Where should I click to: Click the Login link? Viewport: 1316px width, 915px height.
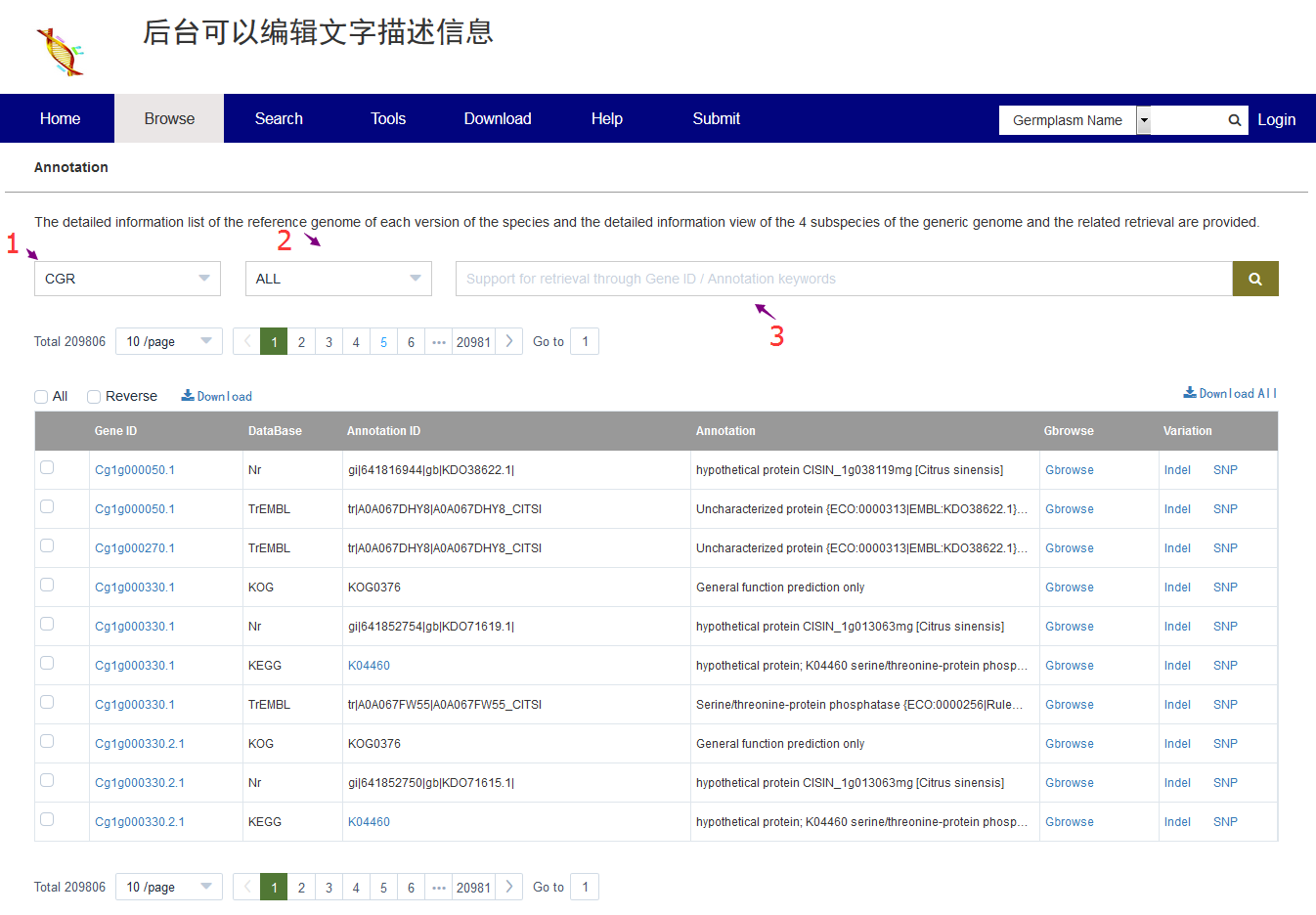[1276, 119]
